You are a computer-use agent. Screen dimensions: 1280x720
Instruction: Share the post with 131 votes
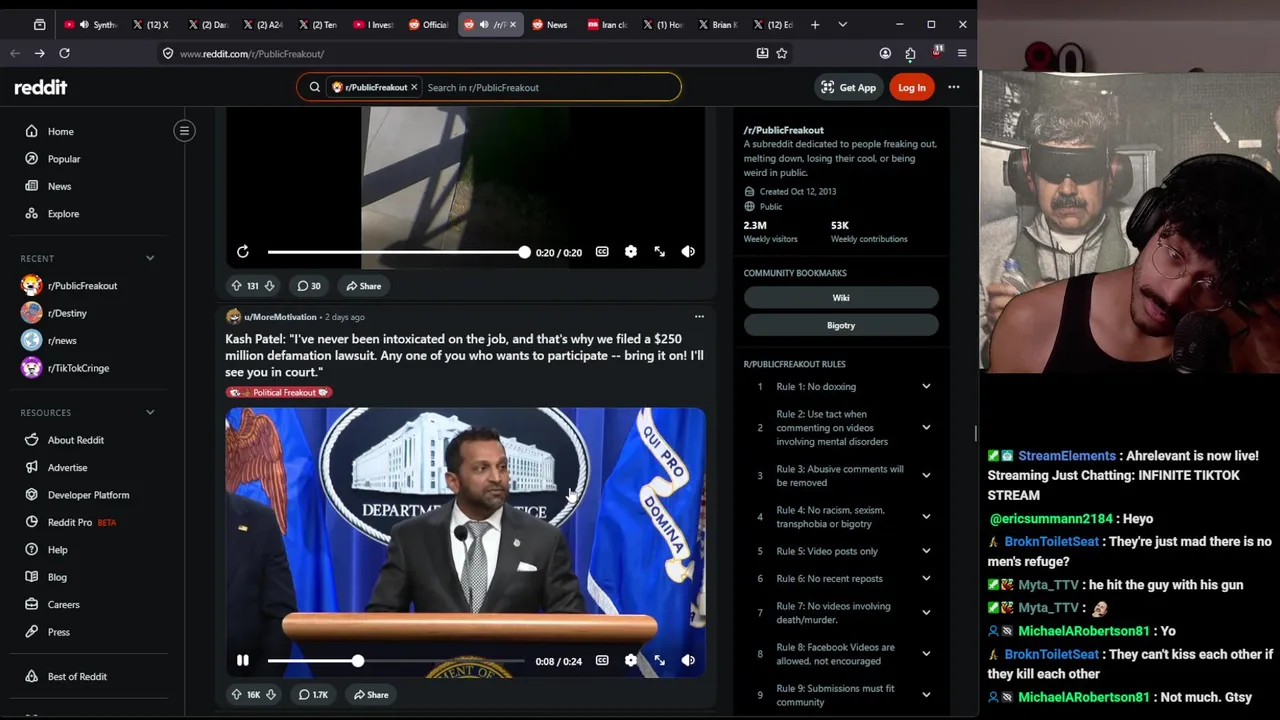coord(363,286)
